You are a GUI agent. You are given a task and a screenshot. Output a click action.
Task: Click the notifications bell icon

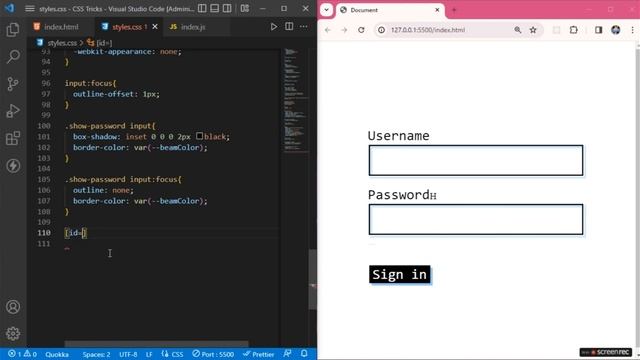(304, 354)
